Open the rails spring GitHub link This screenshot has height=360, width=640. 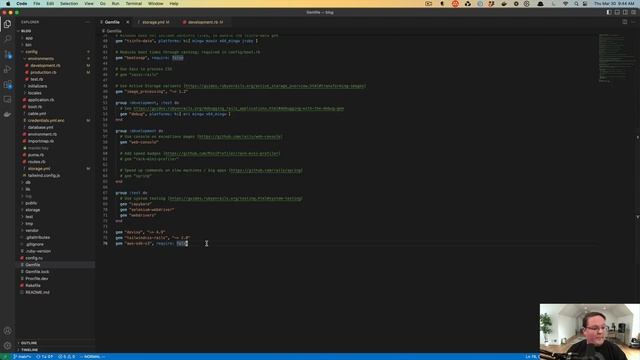coord(266,170)
